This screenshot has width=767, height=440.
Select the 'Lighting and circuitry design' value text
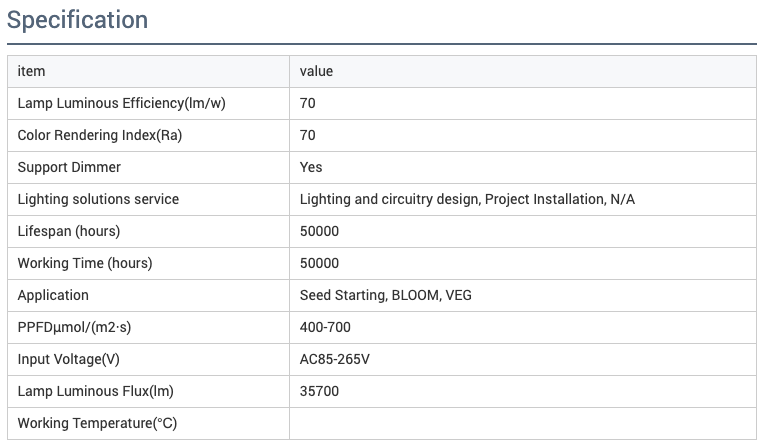[390, 199]
